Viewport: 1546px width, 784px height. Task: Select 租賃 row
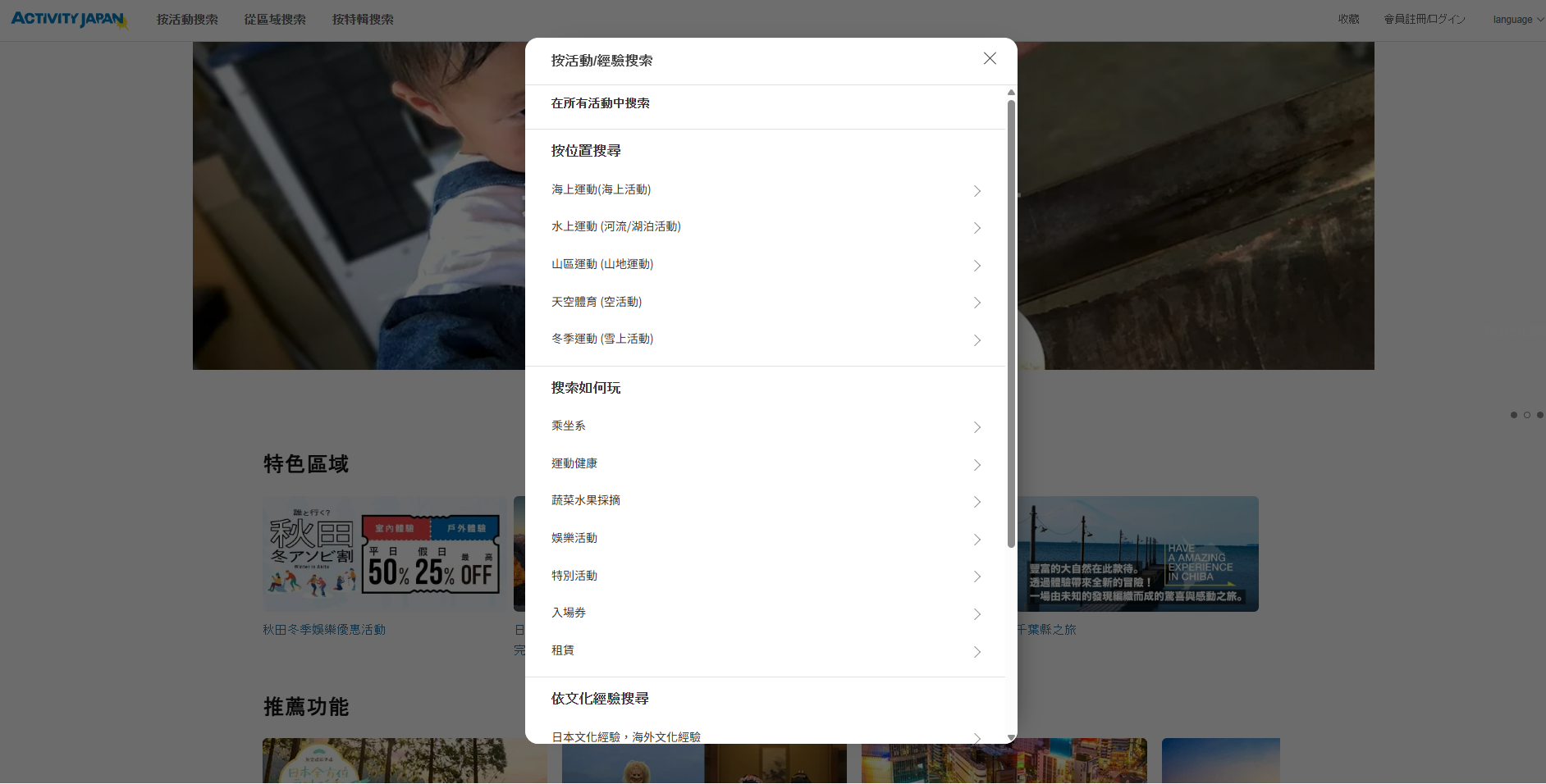(765, 650)
